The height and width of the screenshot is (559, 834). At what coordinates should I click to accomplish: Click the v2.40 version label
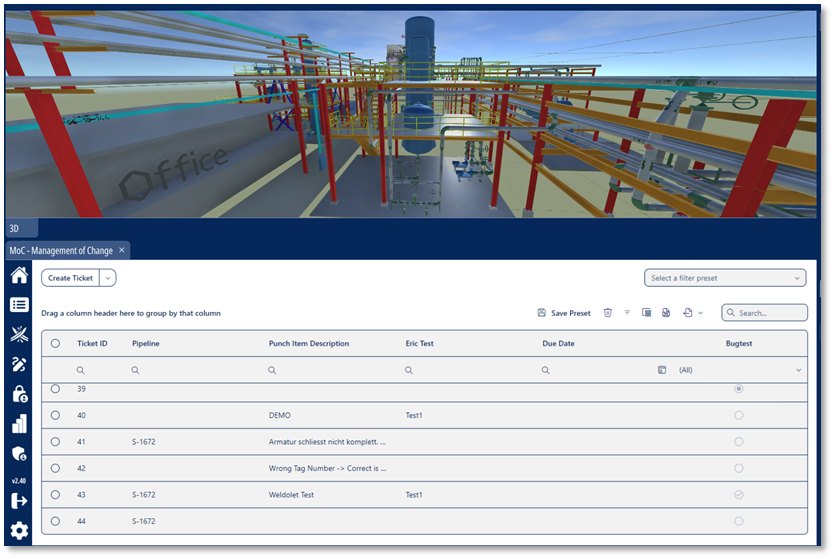pos(19,481)
